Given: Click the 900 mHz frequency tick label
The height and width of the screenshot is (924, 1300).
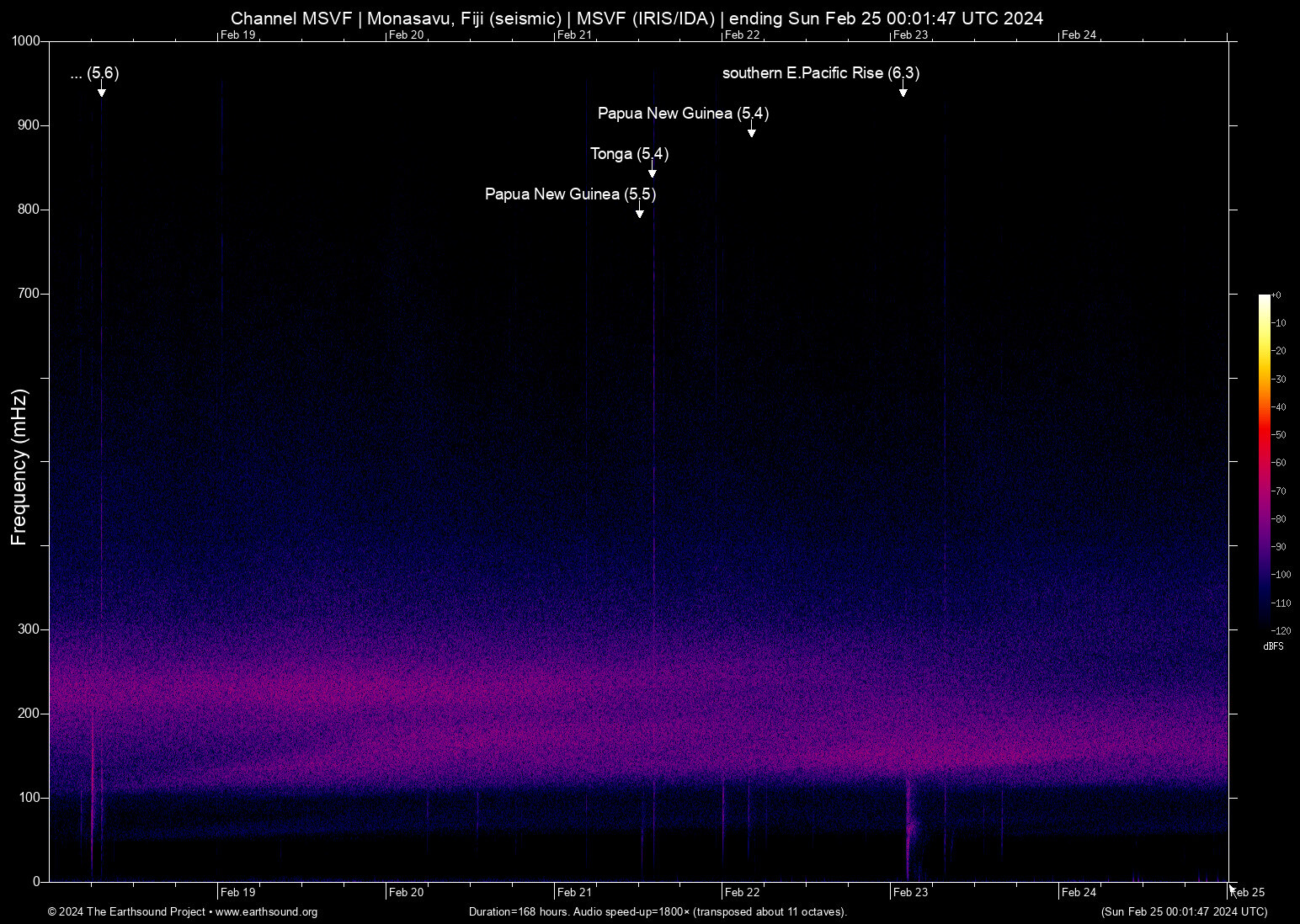Looking at the screenshot, I should pos(29,125).
